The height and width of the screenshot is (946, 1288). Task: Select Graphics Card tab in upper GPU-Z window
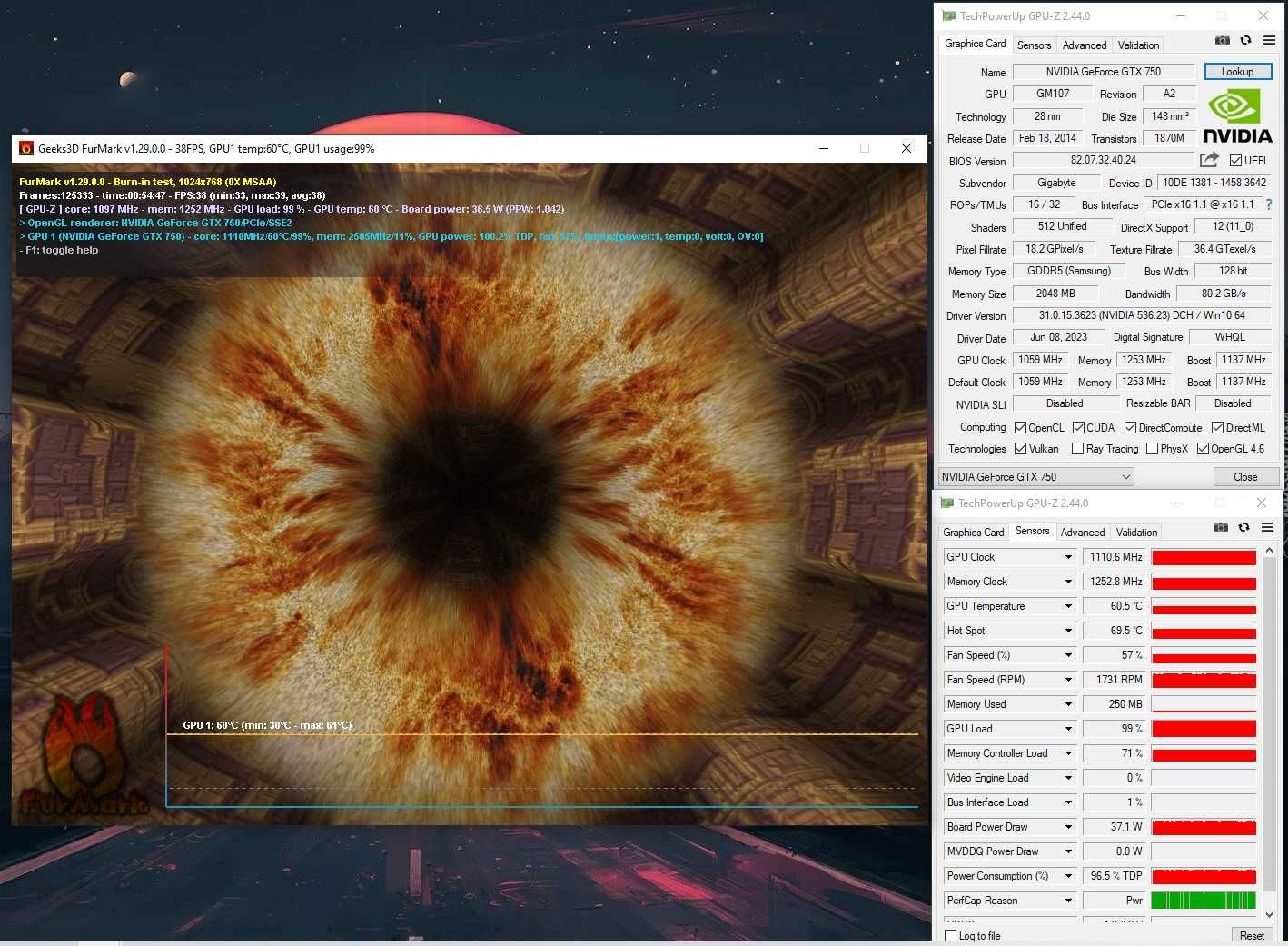[975, 44]
